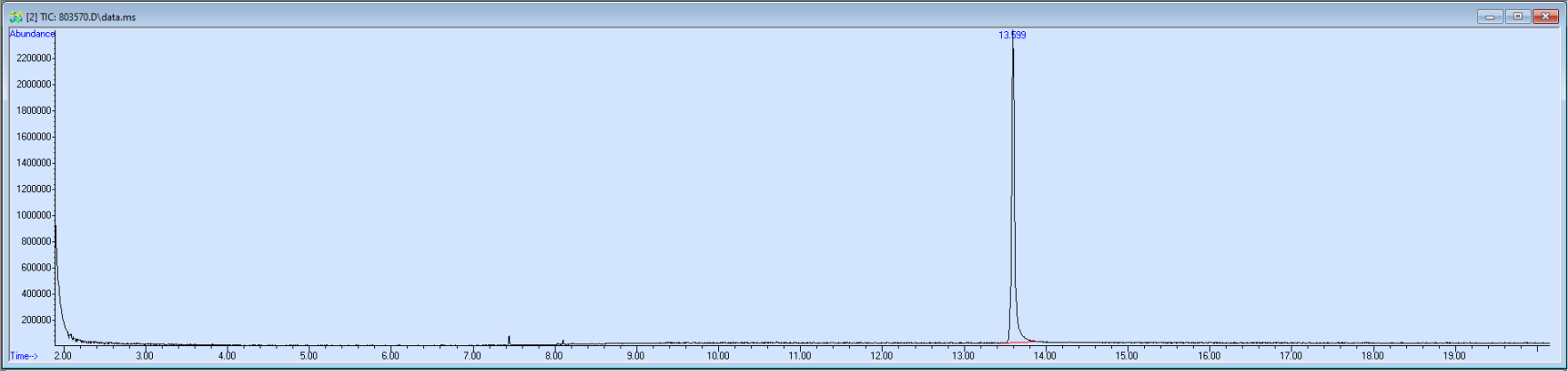Click the 200000 abundance tick label

pyautogui.click(x=36, y=320)
